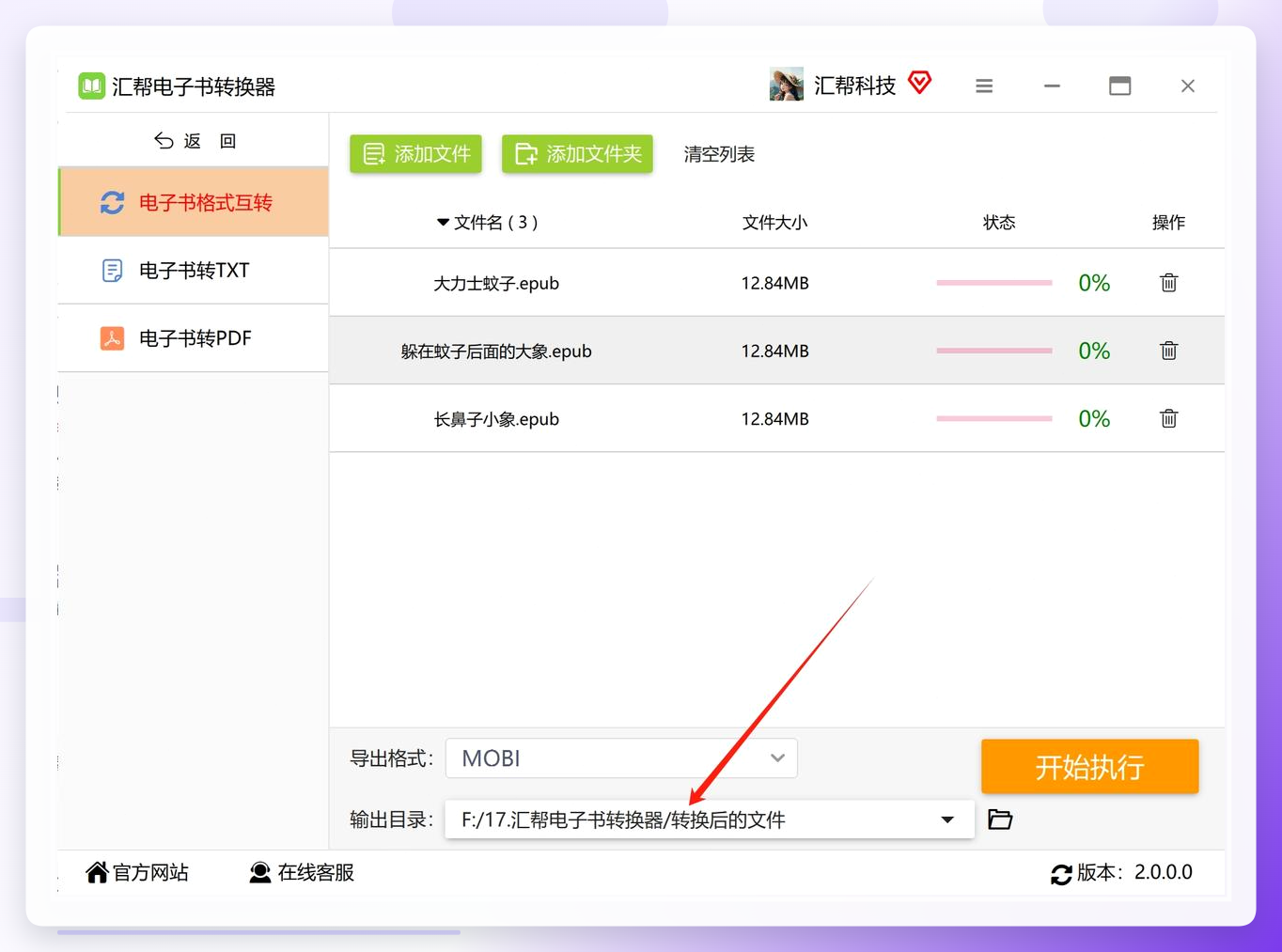Screen dimensions: 1282x952
Task: Click progress bar of 躲在蚊子后面的大象.epub
Action: [993, 351]
